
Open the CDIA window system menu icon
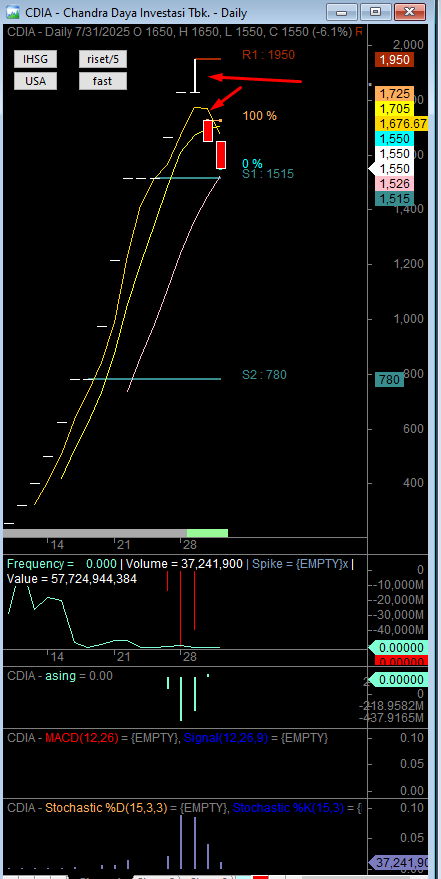pos(13,12)
